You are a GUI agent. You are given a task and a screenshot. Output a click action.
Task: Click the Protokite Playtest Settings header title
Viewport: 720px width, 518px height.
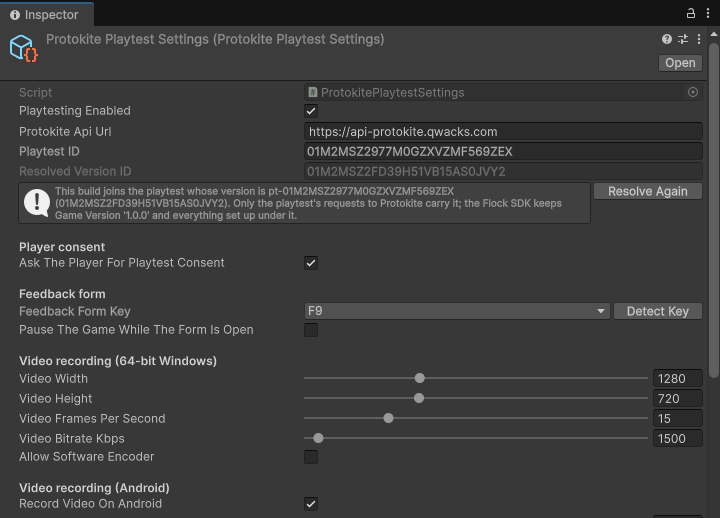[x=215, y=39]
